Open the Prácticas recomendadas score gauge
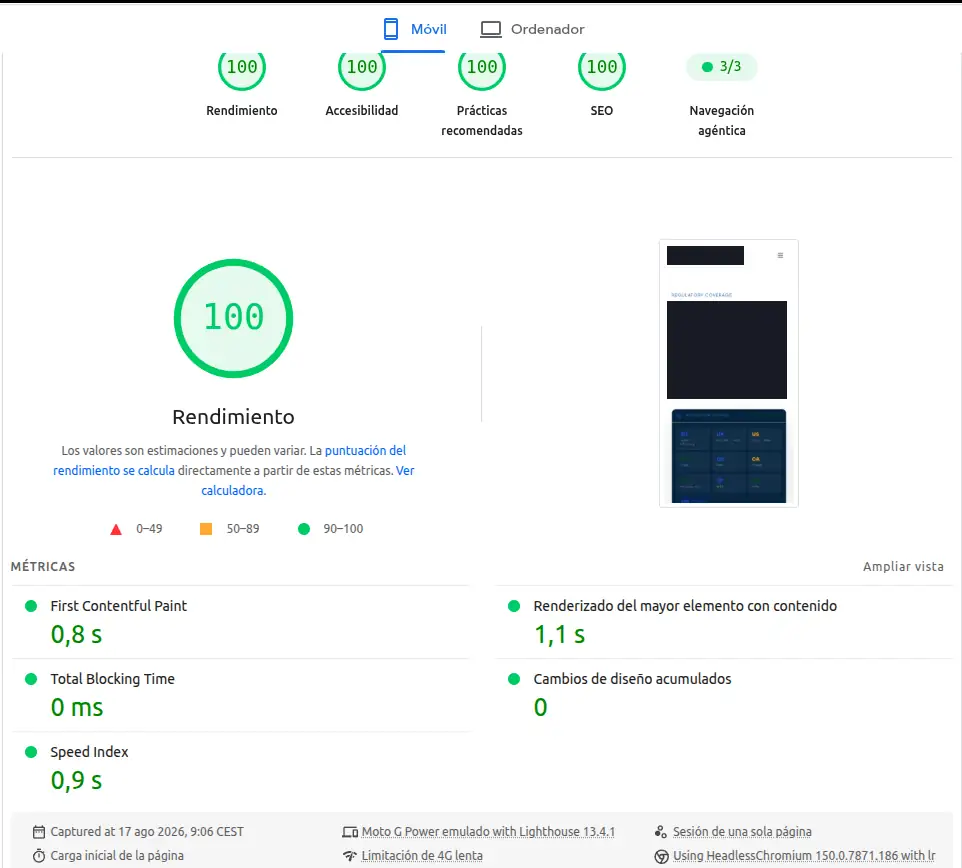The width and height of the screenshot is (962, 868). tap(482, 68)
